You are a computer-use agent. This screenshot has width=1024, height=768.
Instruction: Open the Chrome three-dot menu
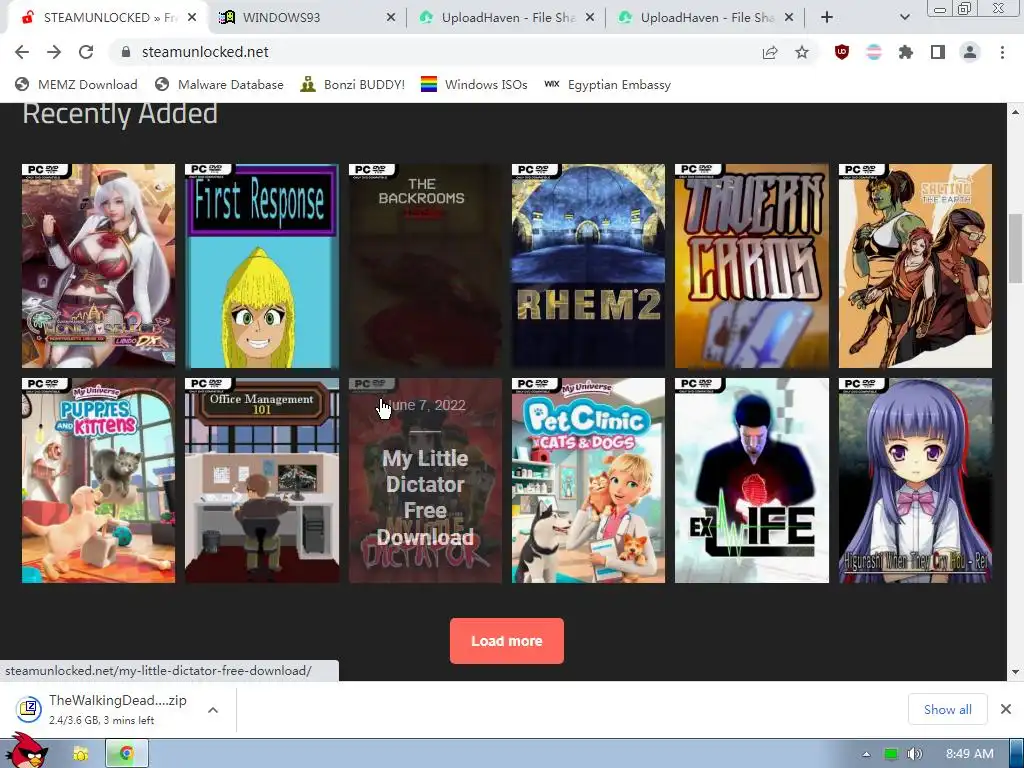pos(1002,52)
